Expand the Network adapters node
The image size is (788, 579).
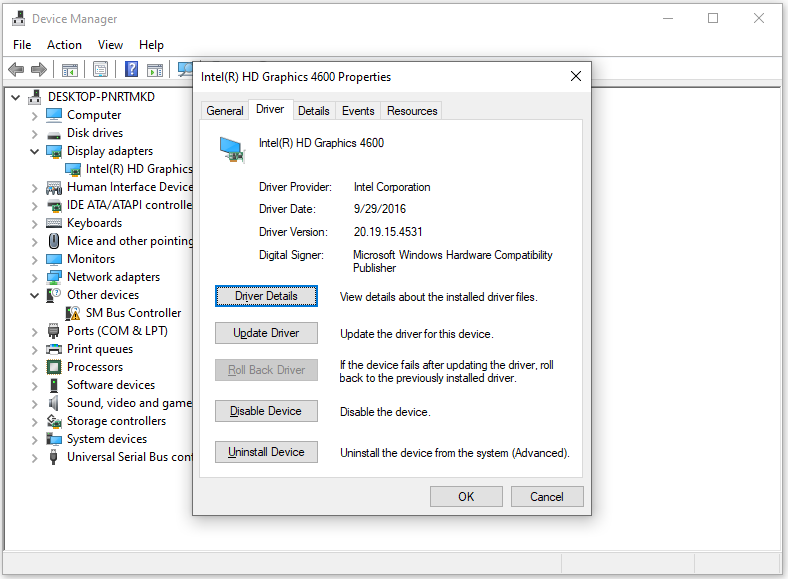click(34, 277)
